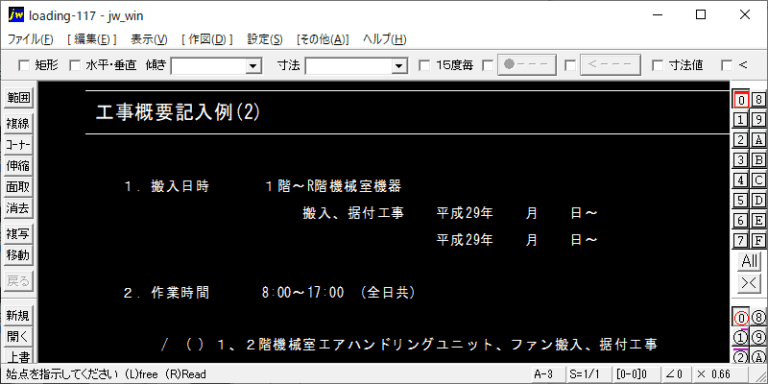
Task: Click the All layers button
Action: (x=749, y=262)
